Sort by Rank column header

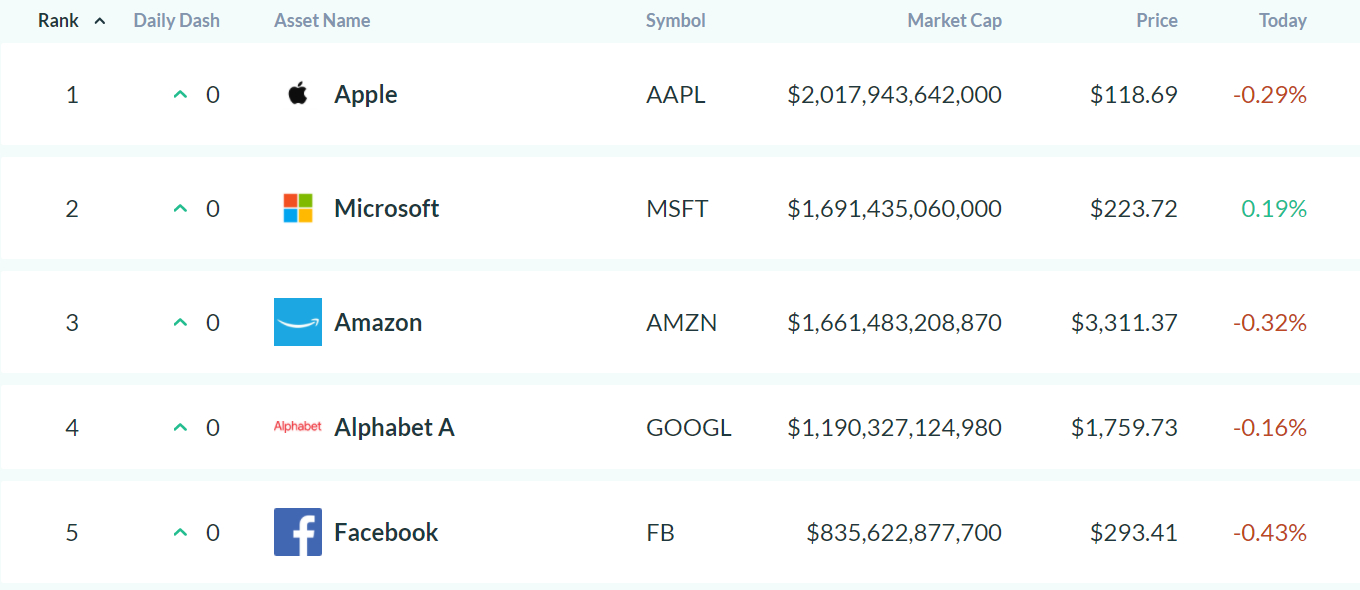(58, 21)
